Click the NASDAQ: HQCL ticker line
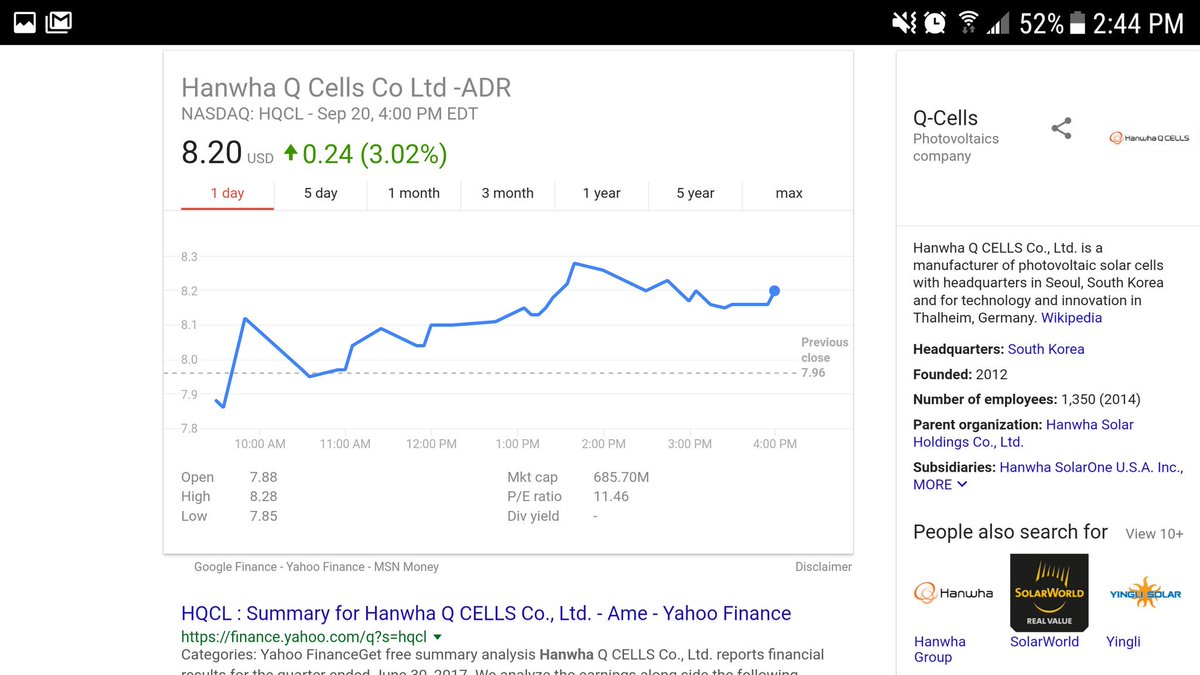This screenshot has height=675, width=1200. pos(329,114)
